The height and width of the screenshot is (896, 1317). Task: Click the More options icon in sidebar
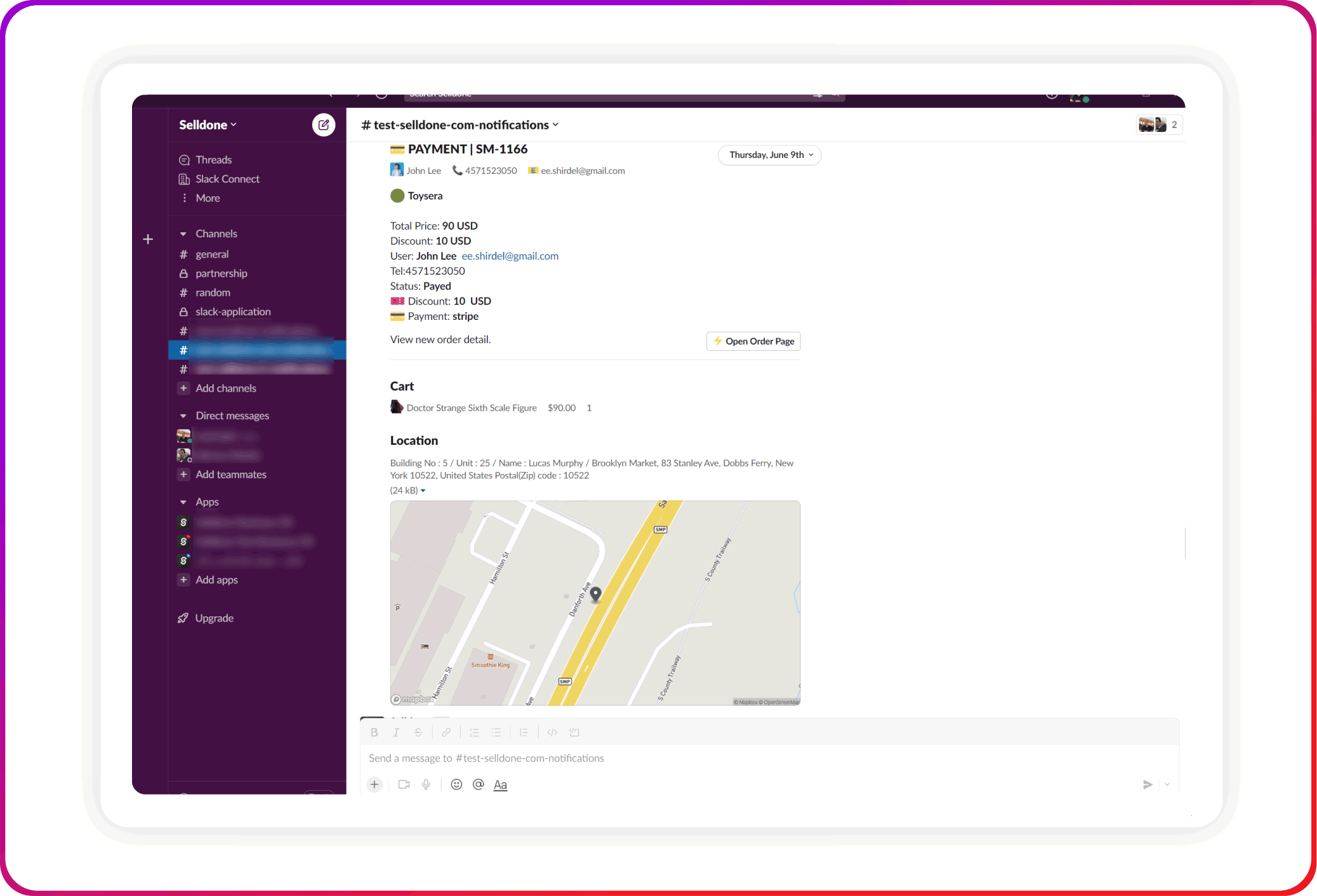point(184,198)
